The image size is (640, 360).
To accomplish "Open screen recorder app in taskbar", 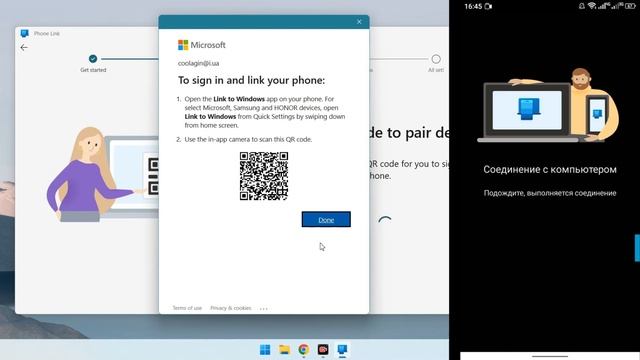I will 323,349.
